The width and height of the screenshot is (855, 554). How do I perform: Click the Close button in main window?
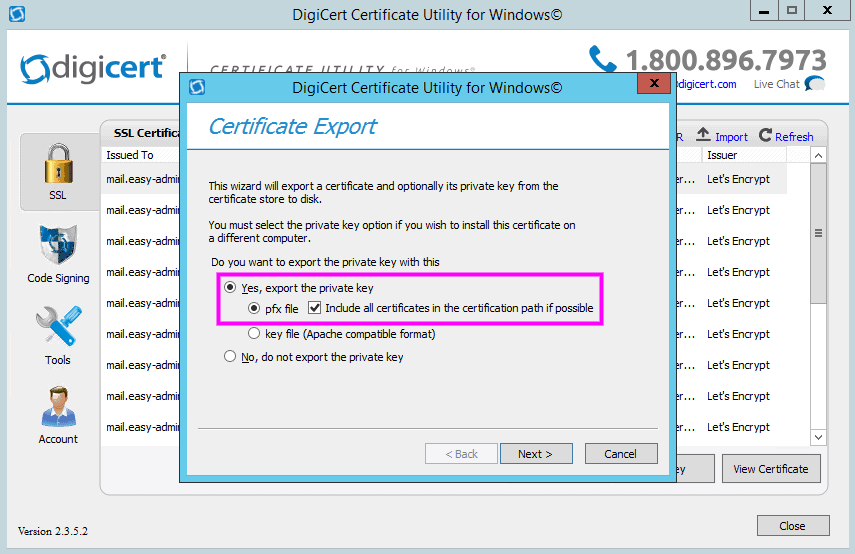(x=793, y=526)
